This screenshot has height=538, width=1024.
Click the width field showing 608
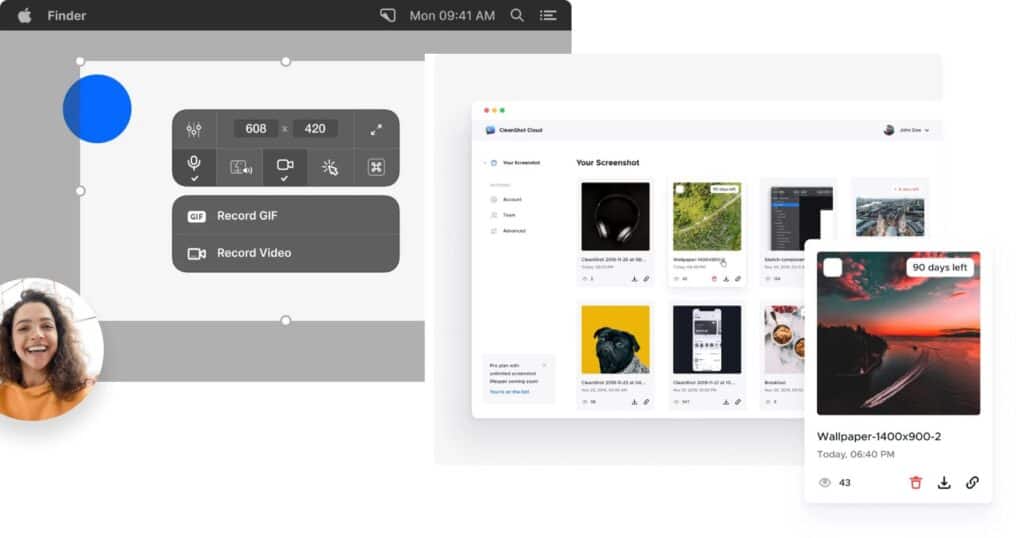[x=256, y=129]
